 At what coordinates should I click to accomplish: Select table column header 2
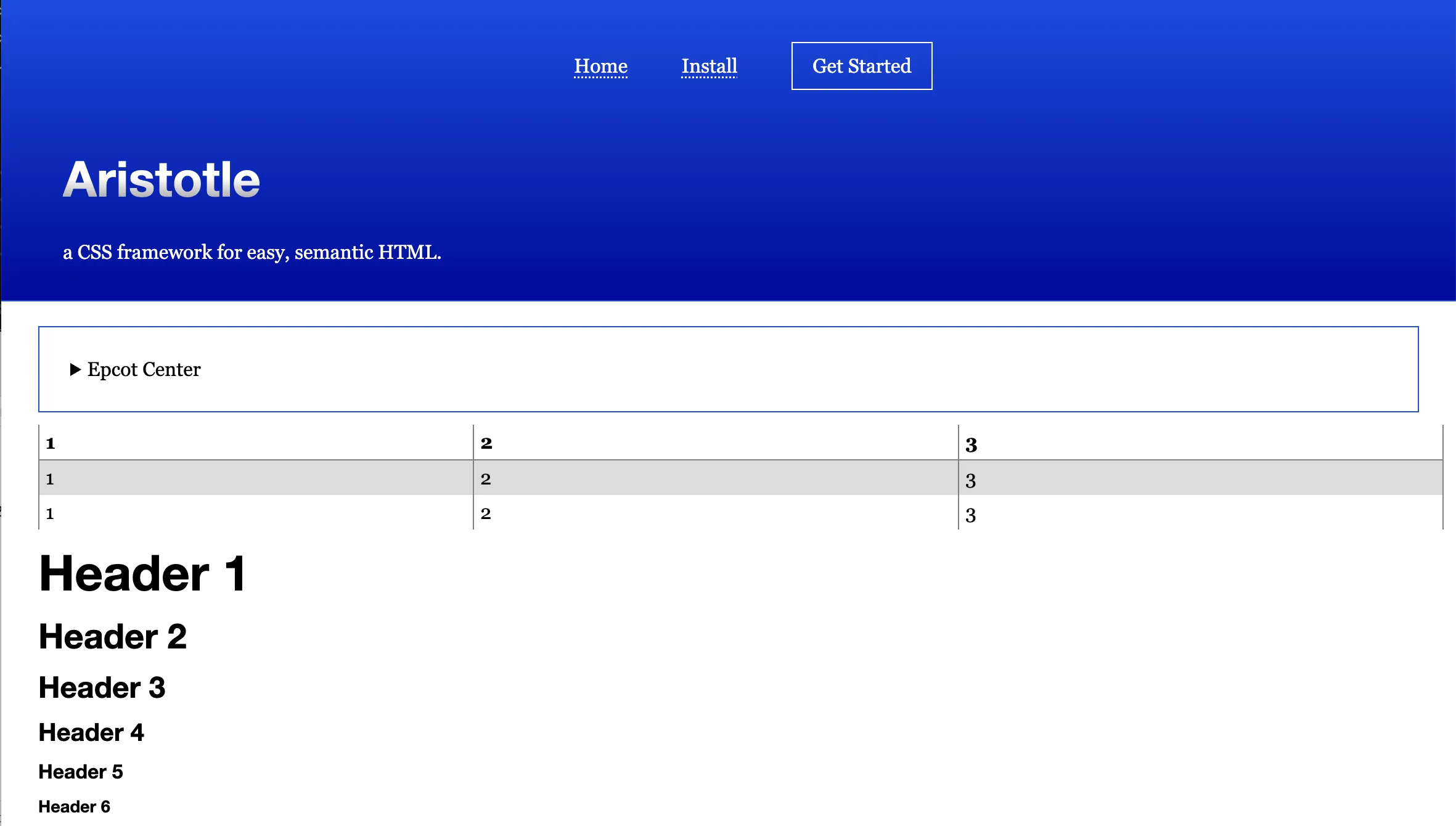(x=486, y=443)
